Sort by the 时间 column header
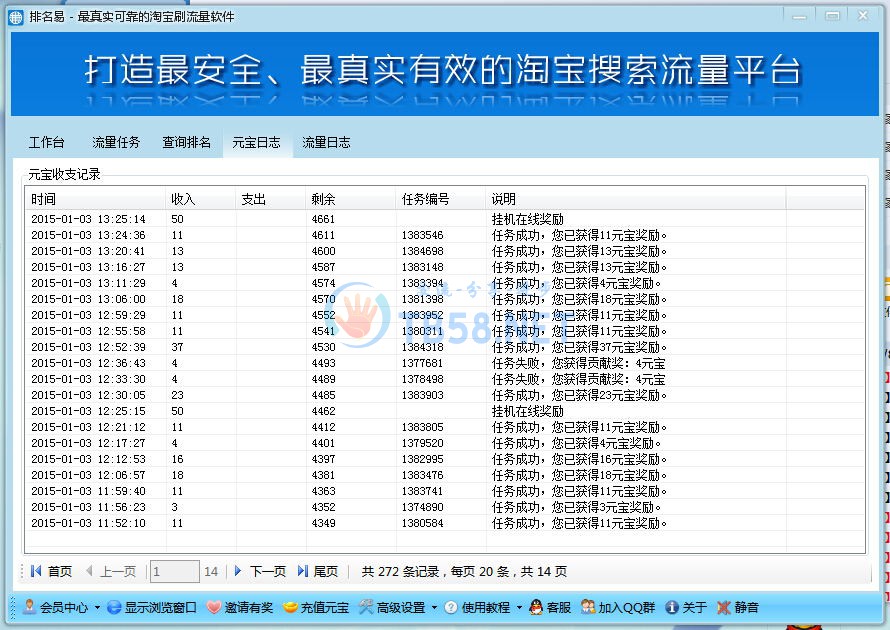 tap(96, 199)
